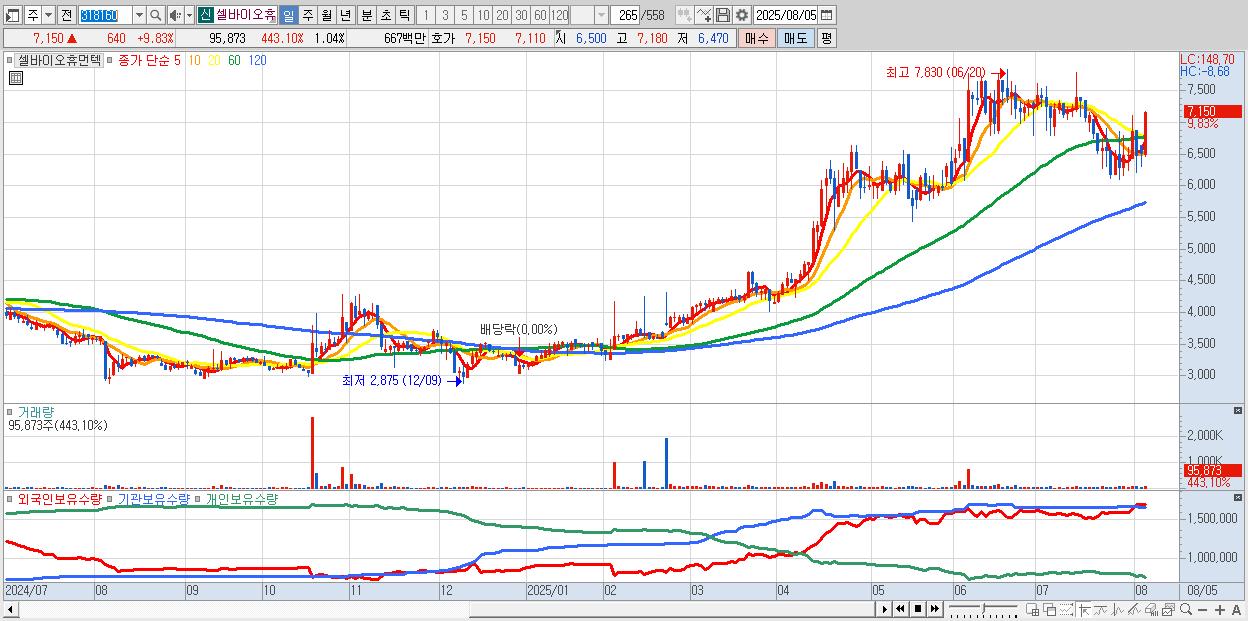Select the 틱 (tick) period toggle
The image size is (1248, 621).
click(404, 15)
